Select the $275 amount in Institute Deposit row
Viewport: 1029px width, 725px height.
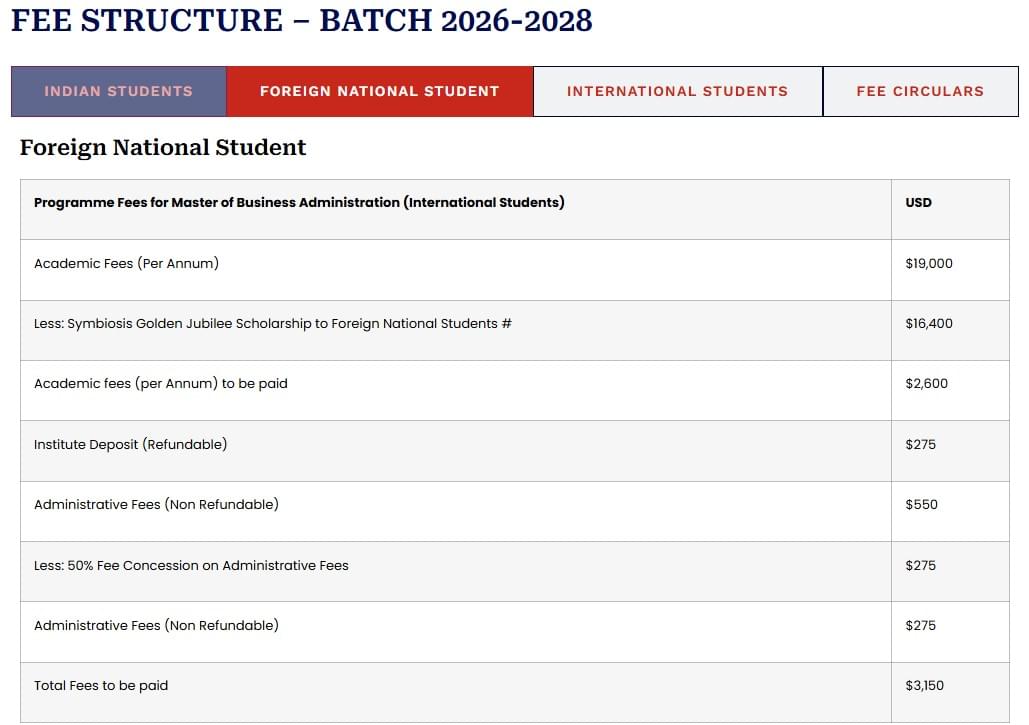click(920, 444)
